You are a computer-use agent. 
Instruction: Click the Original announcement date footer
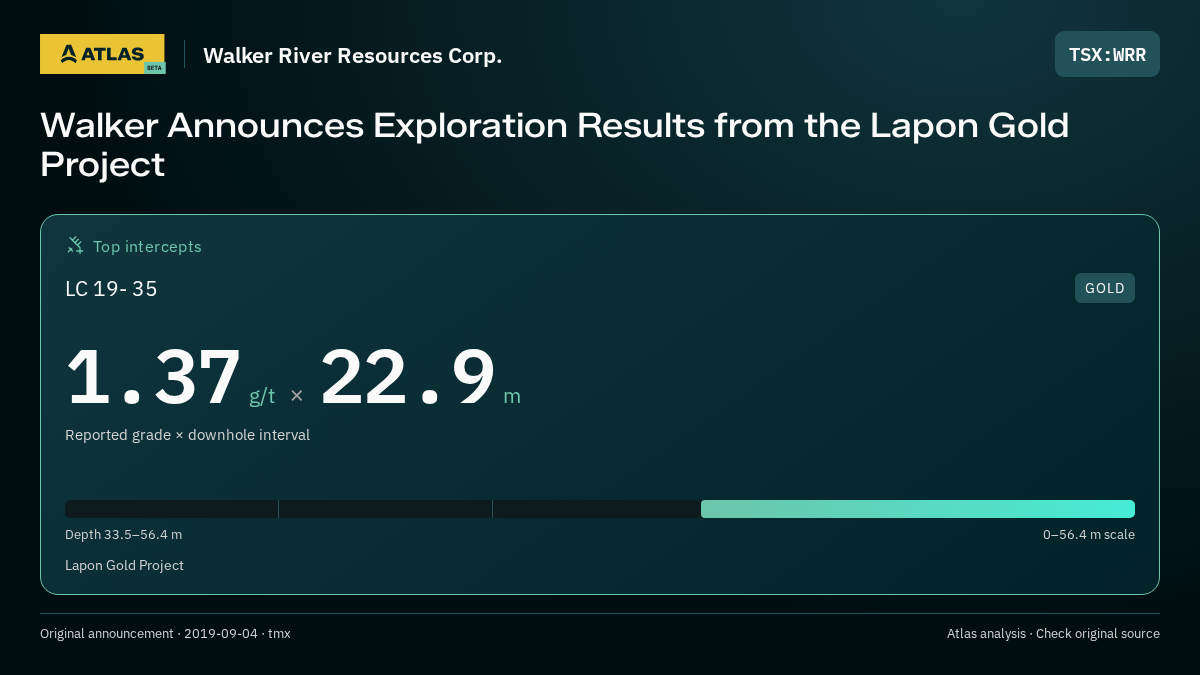[x=165, y=633]
